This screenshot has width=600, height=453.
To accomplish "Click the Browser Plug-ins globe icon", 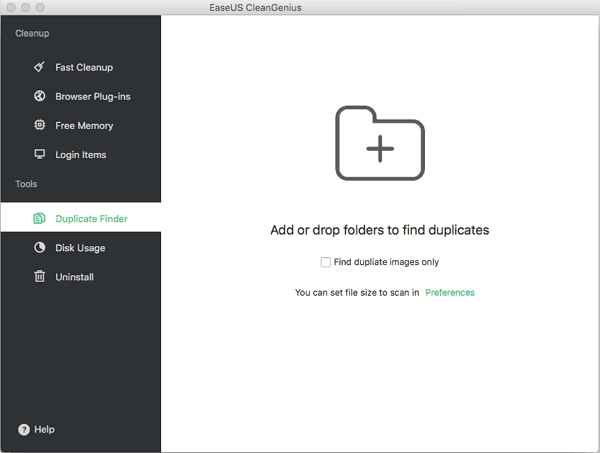I will 39,96.
